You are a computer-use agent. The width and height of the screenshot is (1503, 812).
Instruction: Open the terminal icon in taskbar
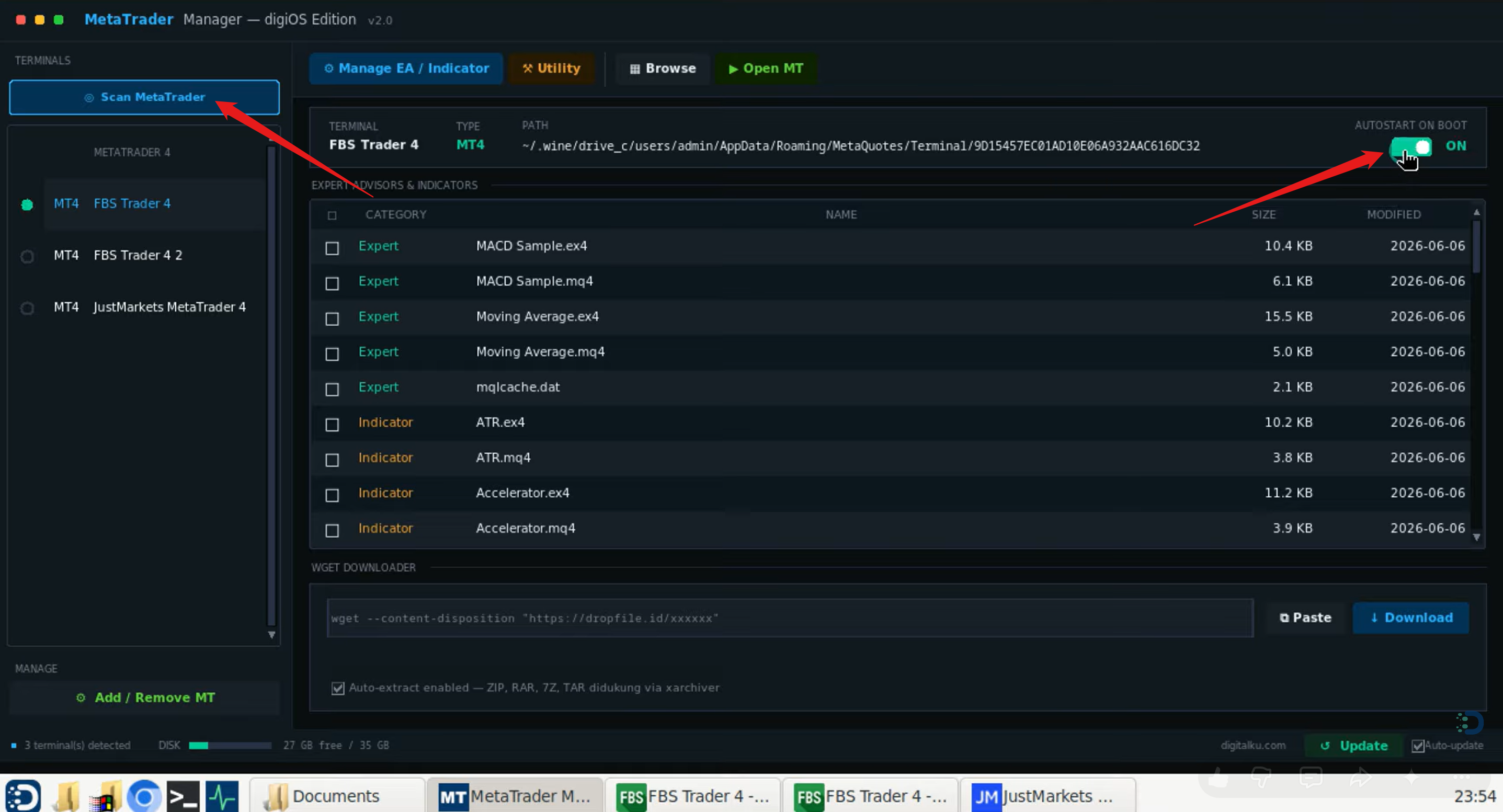(183, 796)
